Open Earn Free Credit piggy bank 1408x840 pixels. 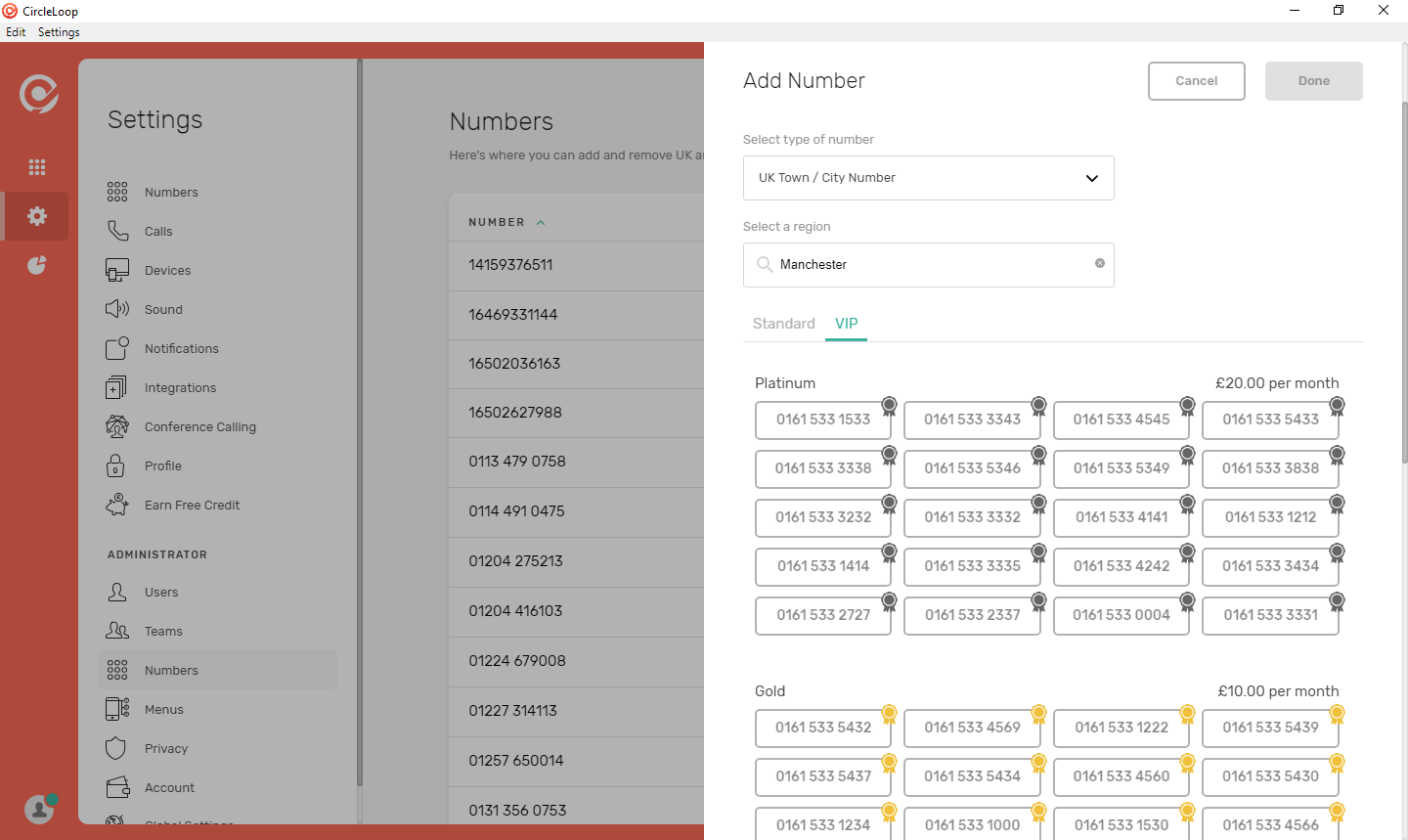point(192,506)
